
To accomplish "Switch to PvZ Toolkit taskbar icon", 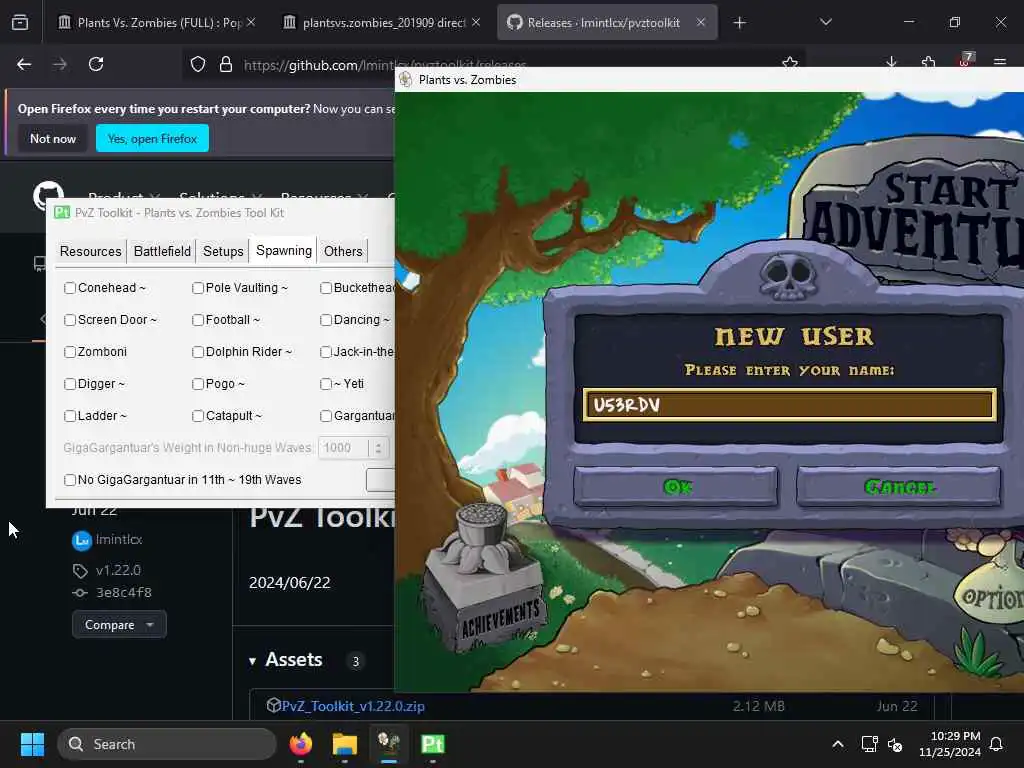I will click(432, 744).
